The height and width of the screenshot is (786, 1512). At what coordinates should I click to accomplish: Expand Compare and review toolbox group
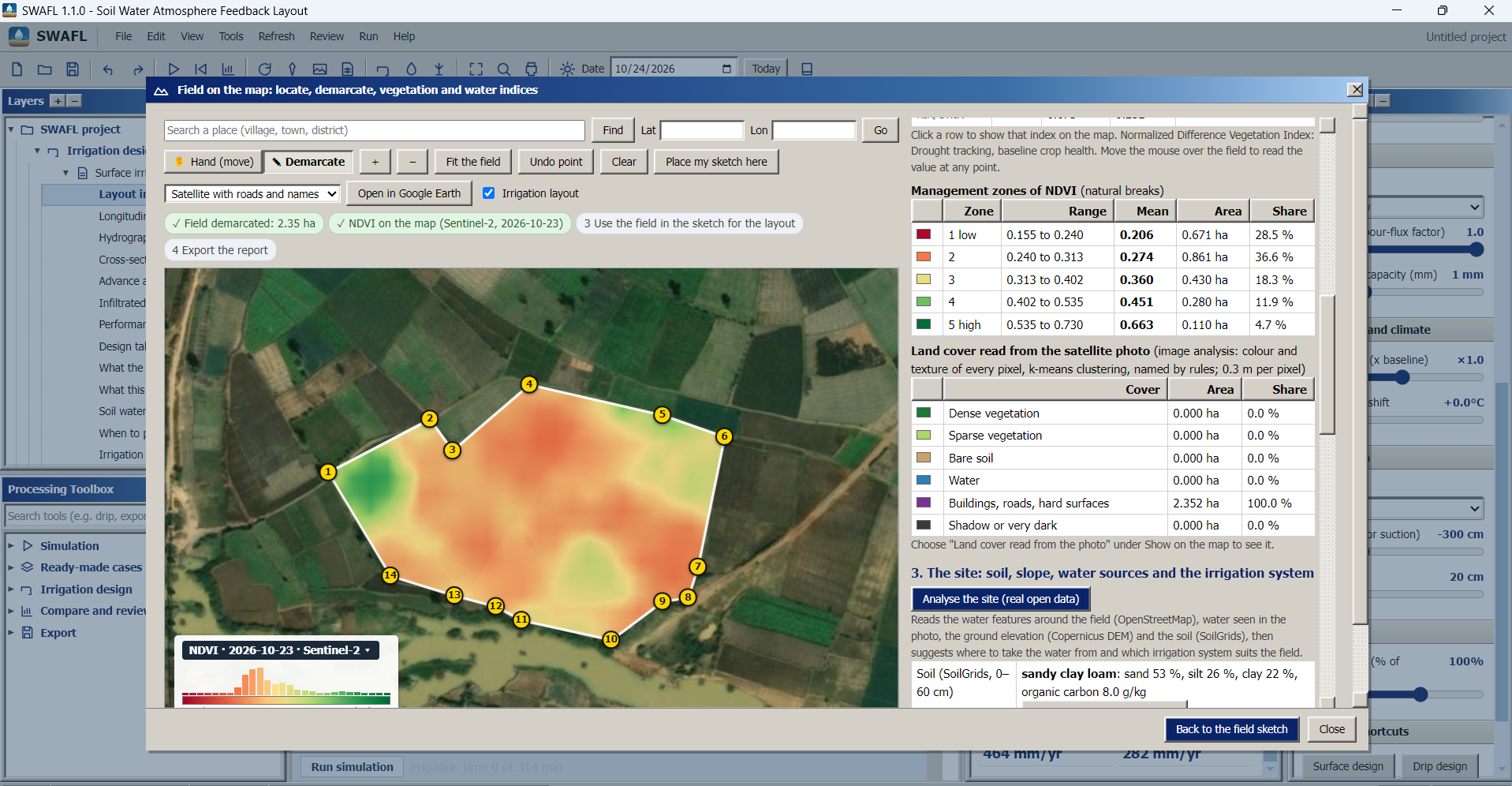11,611
